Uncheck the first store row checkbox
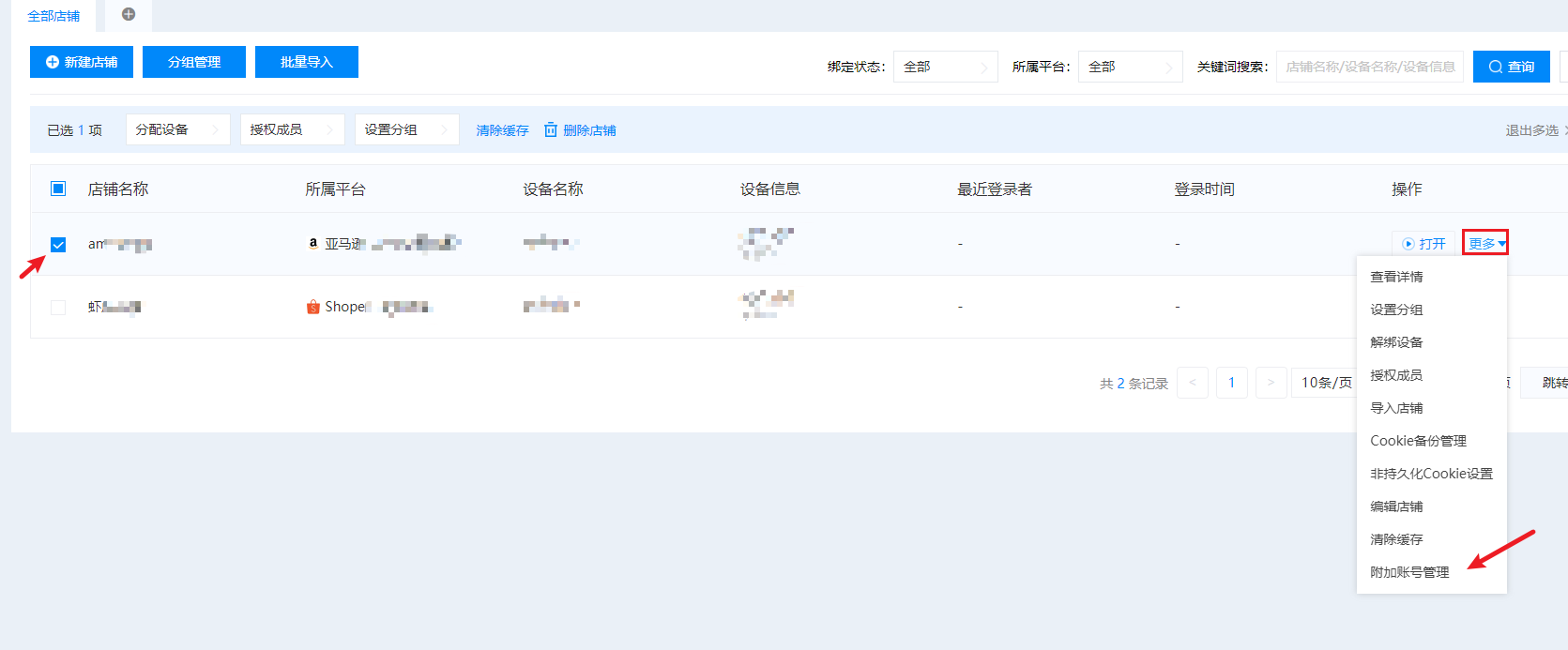The image size is (1568, 650). 58,244
